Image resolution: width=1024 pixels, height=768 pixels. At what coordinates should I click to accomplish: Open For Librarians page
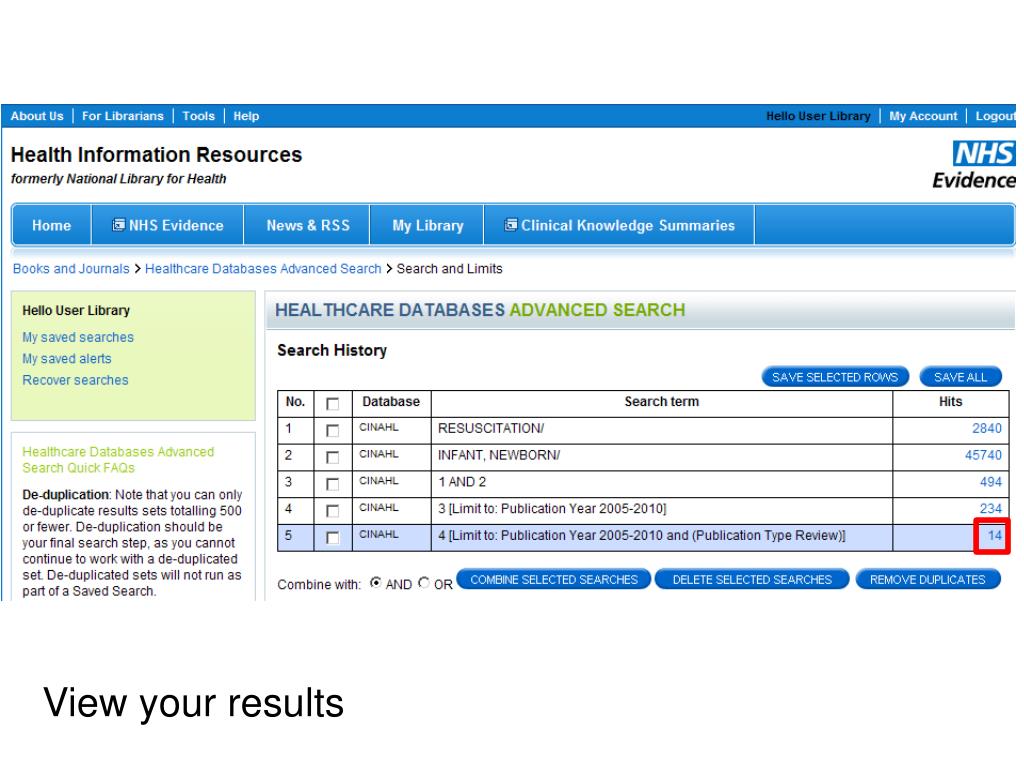click(x=123, y=116)
